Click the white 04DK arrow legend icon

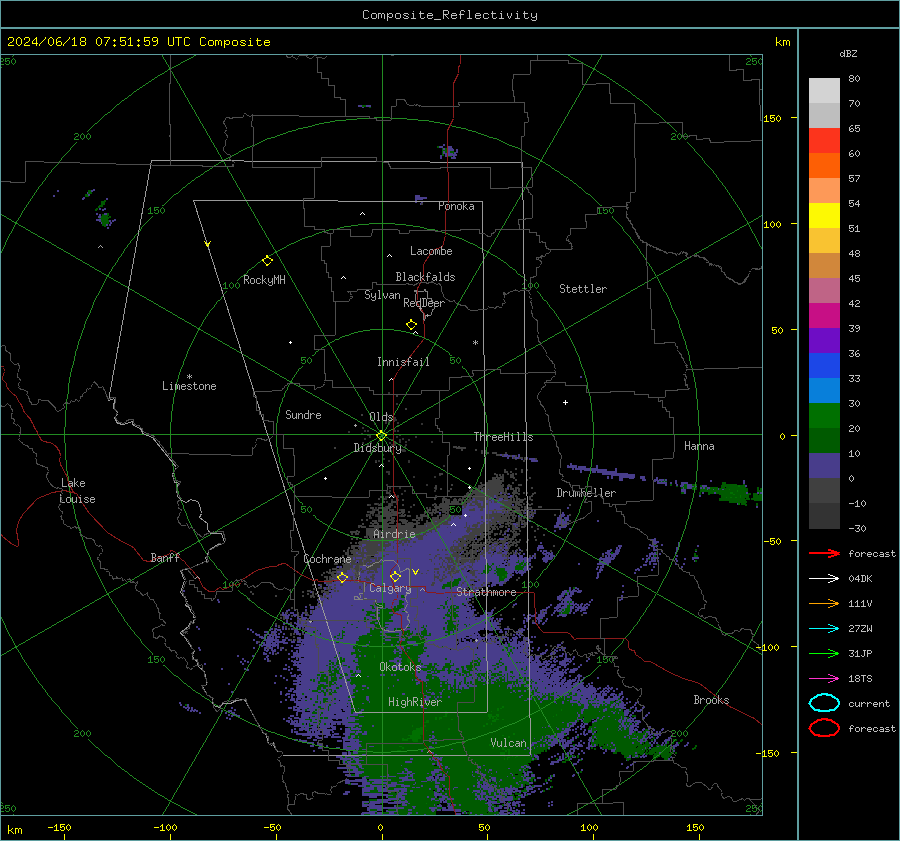point(824,579)
